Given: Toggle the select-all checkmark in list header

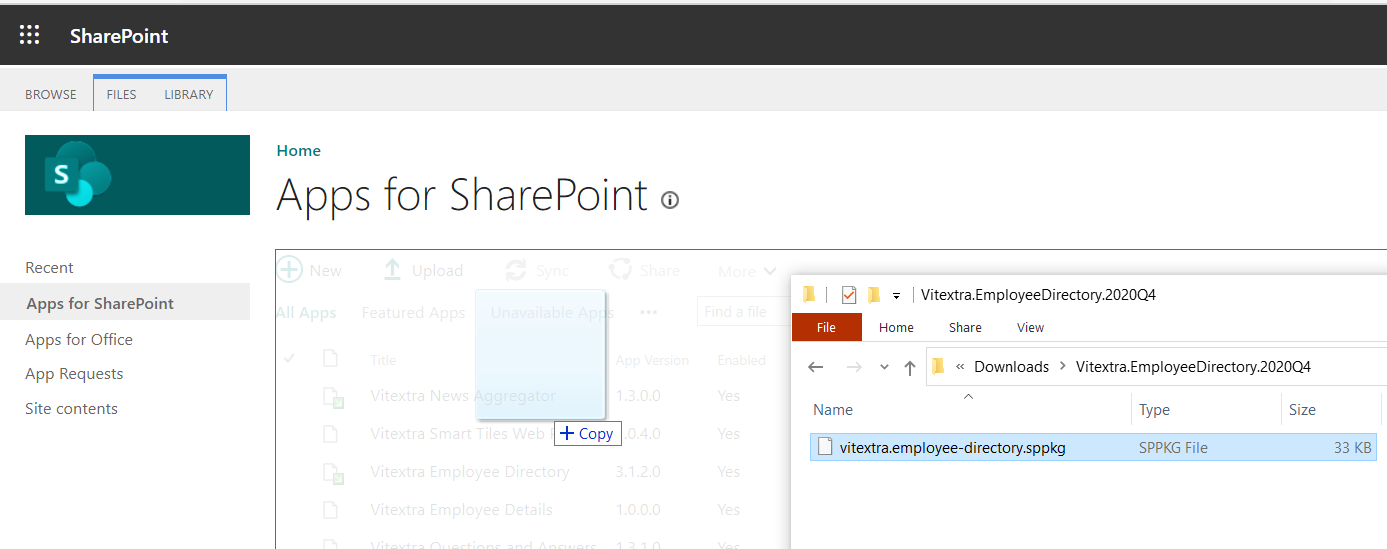Looking at the screenshot, I should click(x=290, y=358).
